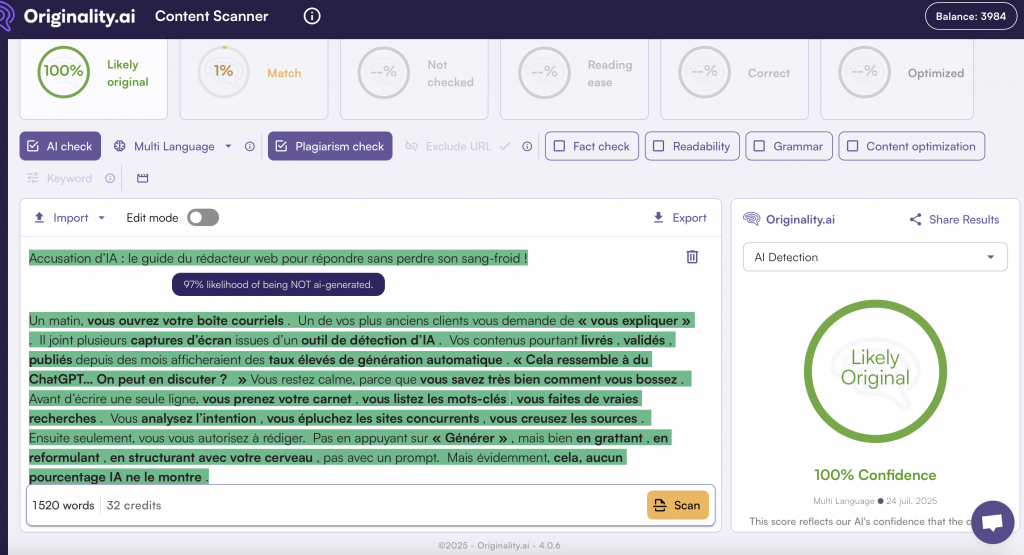Enable the Fact check checkbox
Viewport: 1024px width, 555px height.
click(559, 146)
